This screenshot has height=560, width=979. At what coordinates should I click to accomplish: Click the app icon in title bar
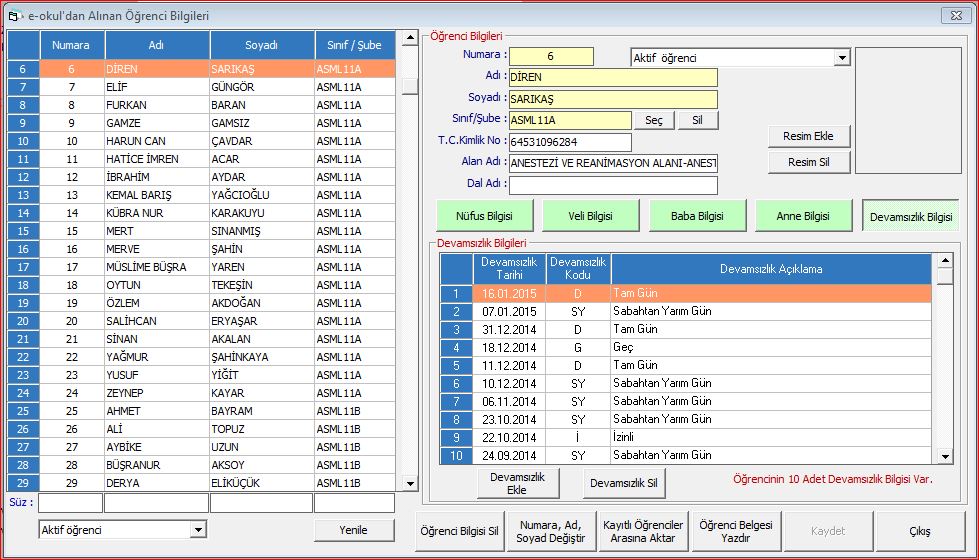coord(14,15)
